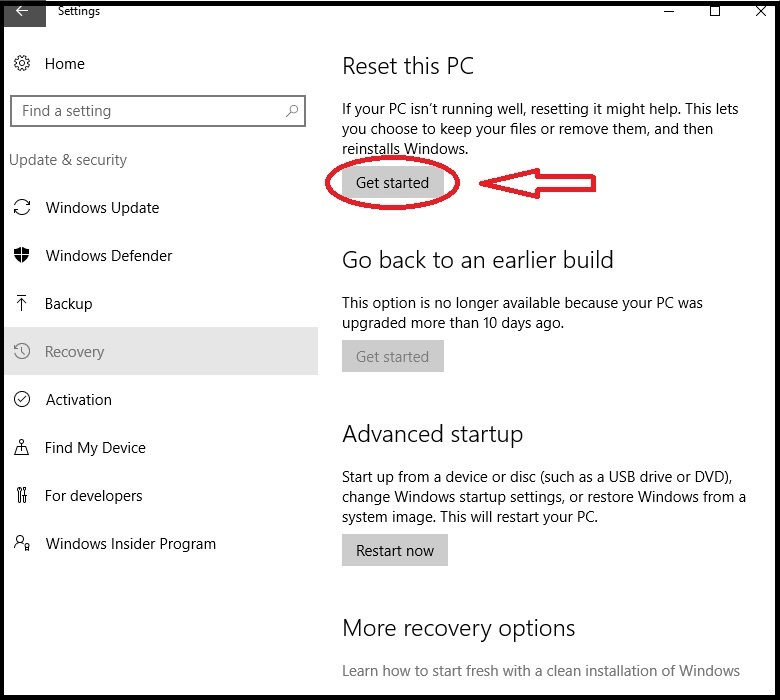
Task: Click the Home gear icon
Action: point(22,64)
